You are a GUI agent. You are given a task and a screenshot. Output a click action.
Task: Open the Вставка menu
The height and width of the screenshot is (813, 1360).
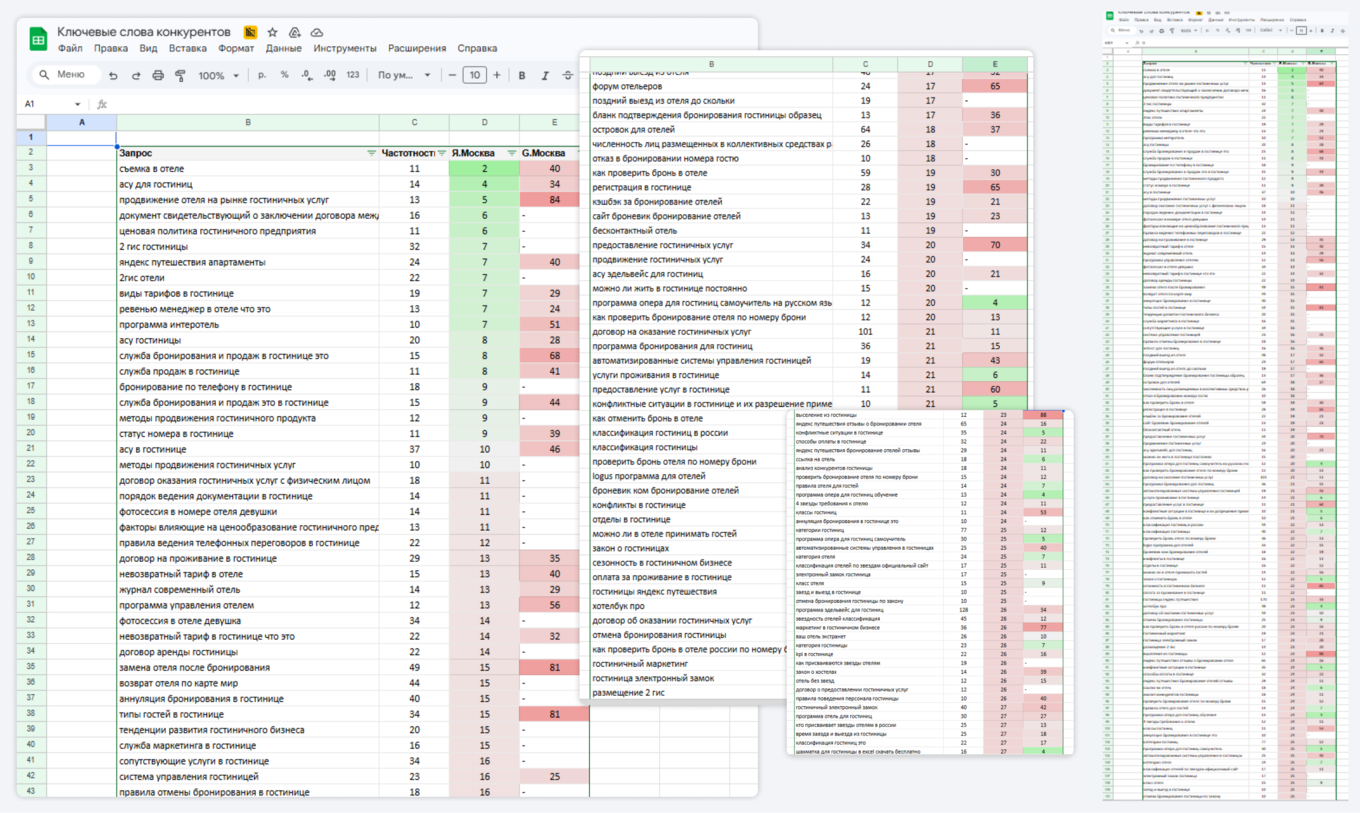(188, 48)
